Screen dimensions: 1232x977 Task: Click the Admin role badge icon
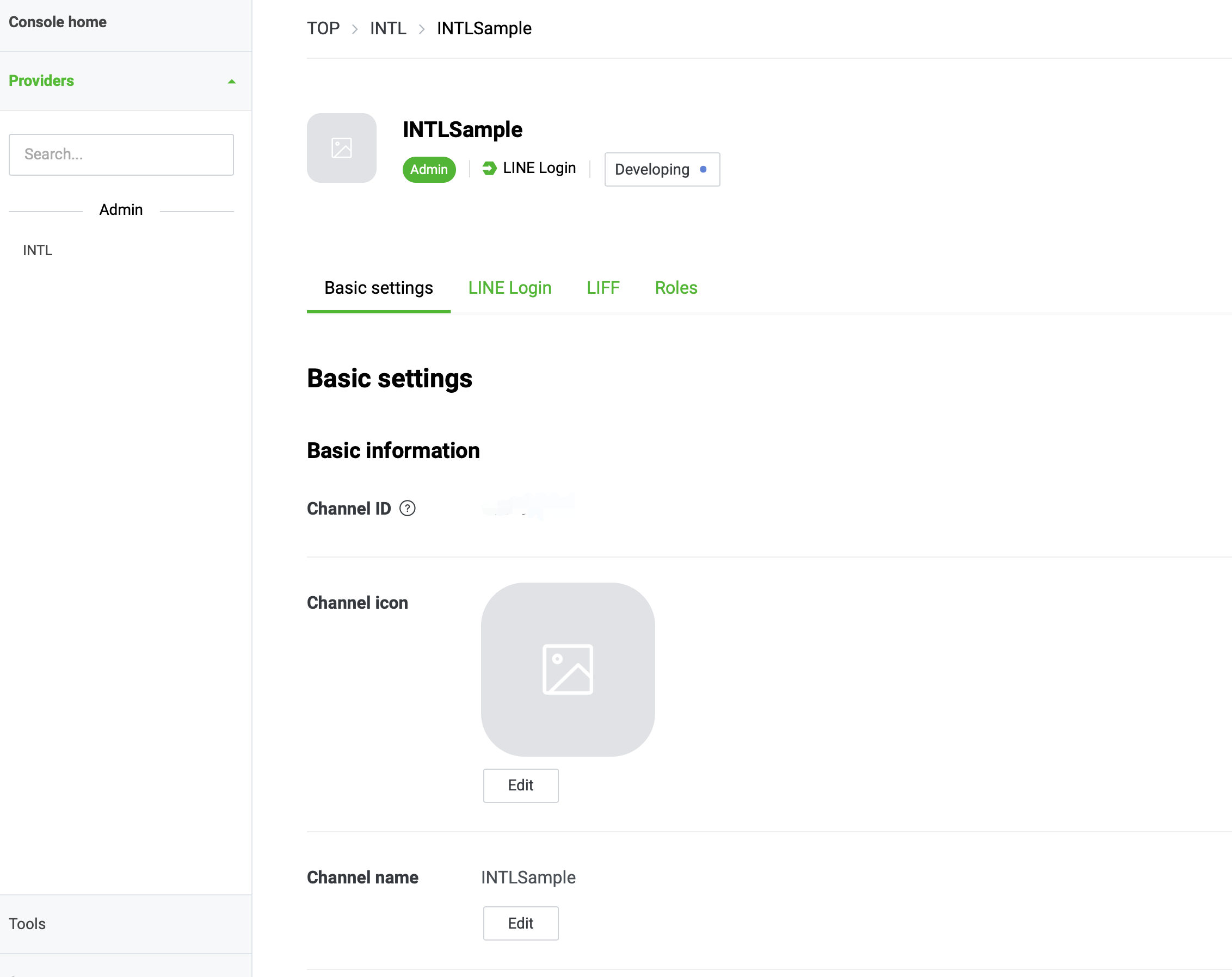[429, 169]
